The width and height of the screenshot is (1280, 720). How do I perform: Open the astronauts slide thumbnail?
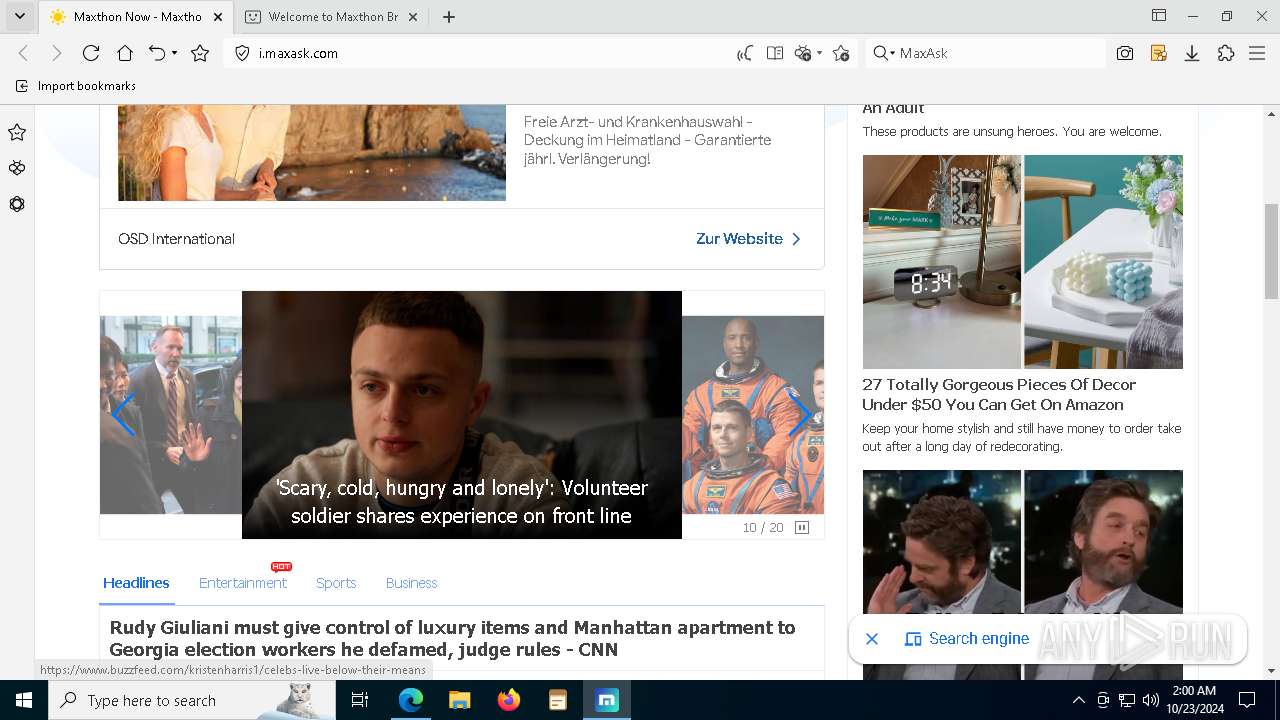[753, 414]
